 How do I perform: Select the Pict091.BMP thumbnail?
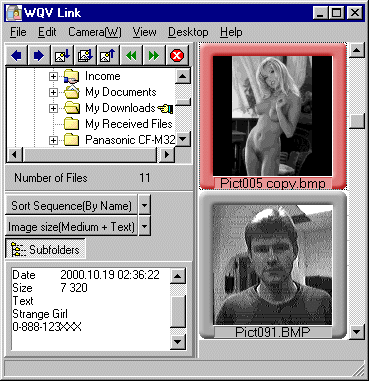273,265
